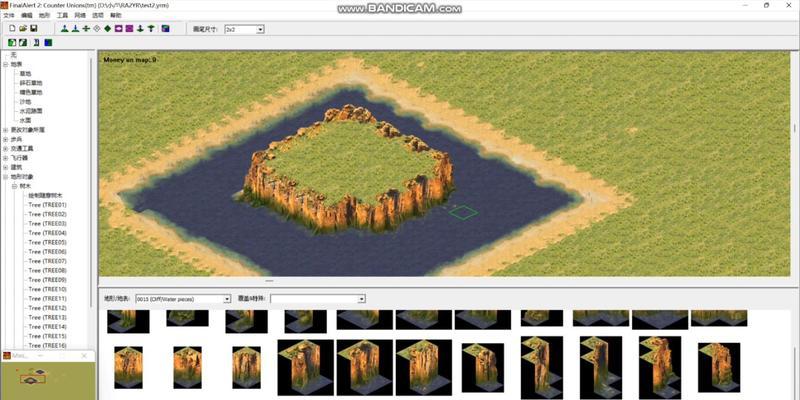Collapse the 地表 ground node in the tree
Viewport: 800px width, 400px height.
(x=6, y=64)
